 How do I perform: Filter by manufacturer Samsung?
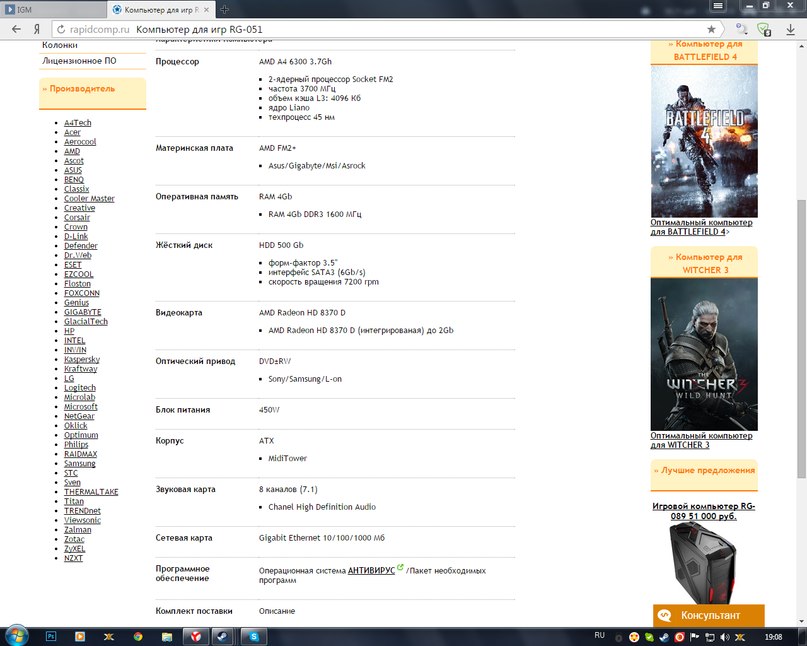pos(80,463)
